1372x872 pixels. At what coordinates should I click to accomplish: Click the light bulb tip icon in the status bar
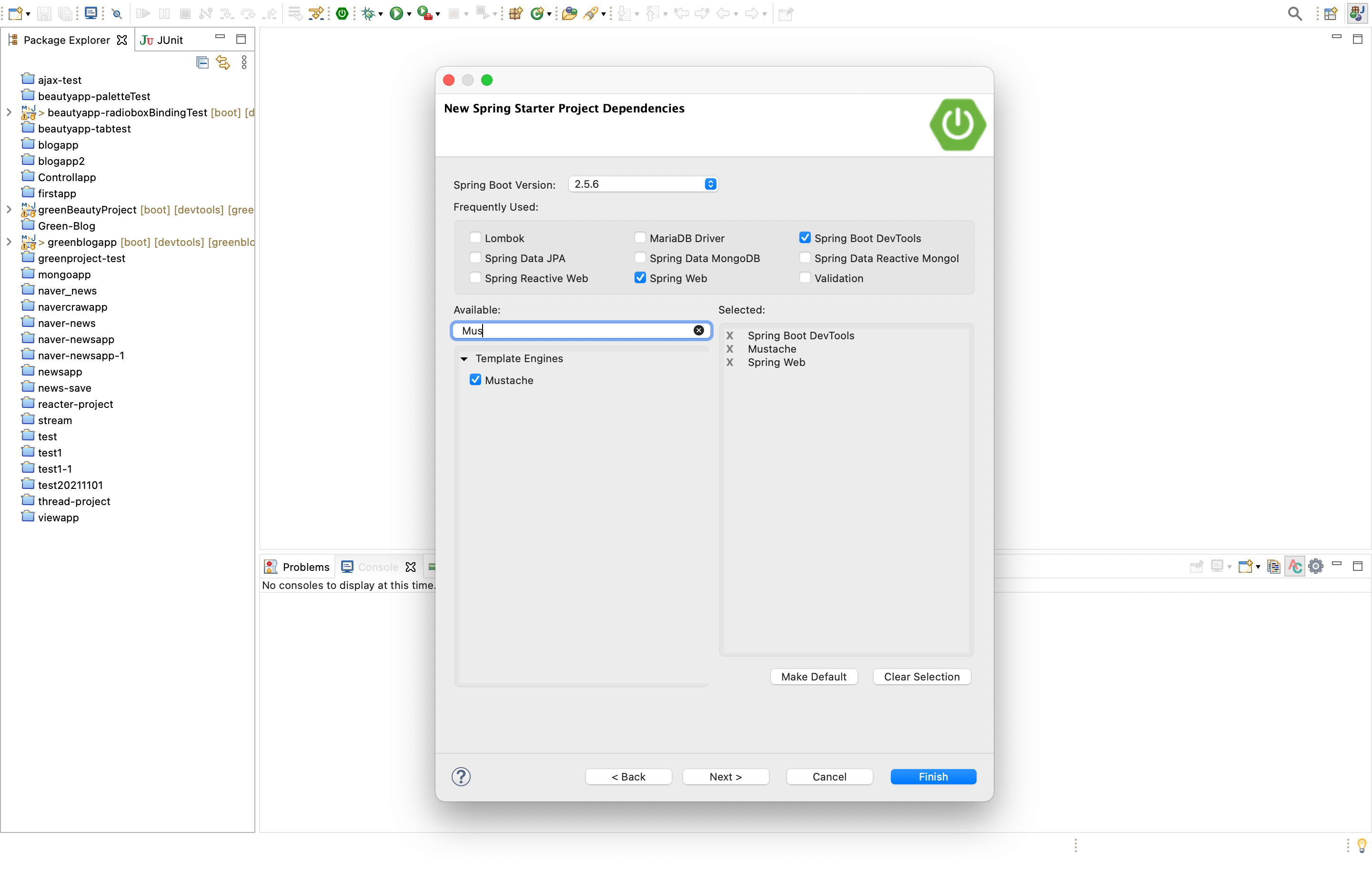pos(1361,845)
